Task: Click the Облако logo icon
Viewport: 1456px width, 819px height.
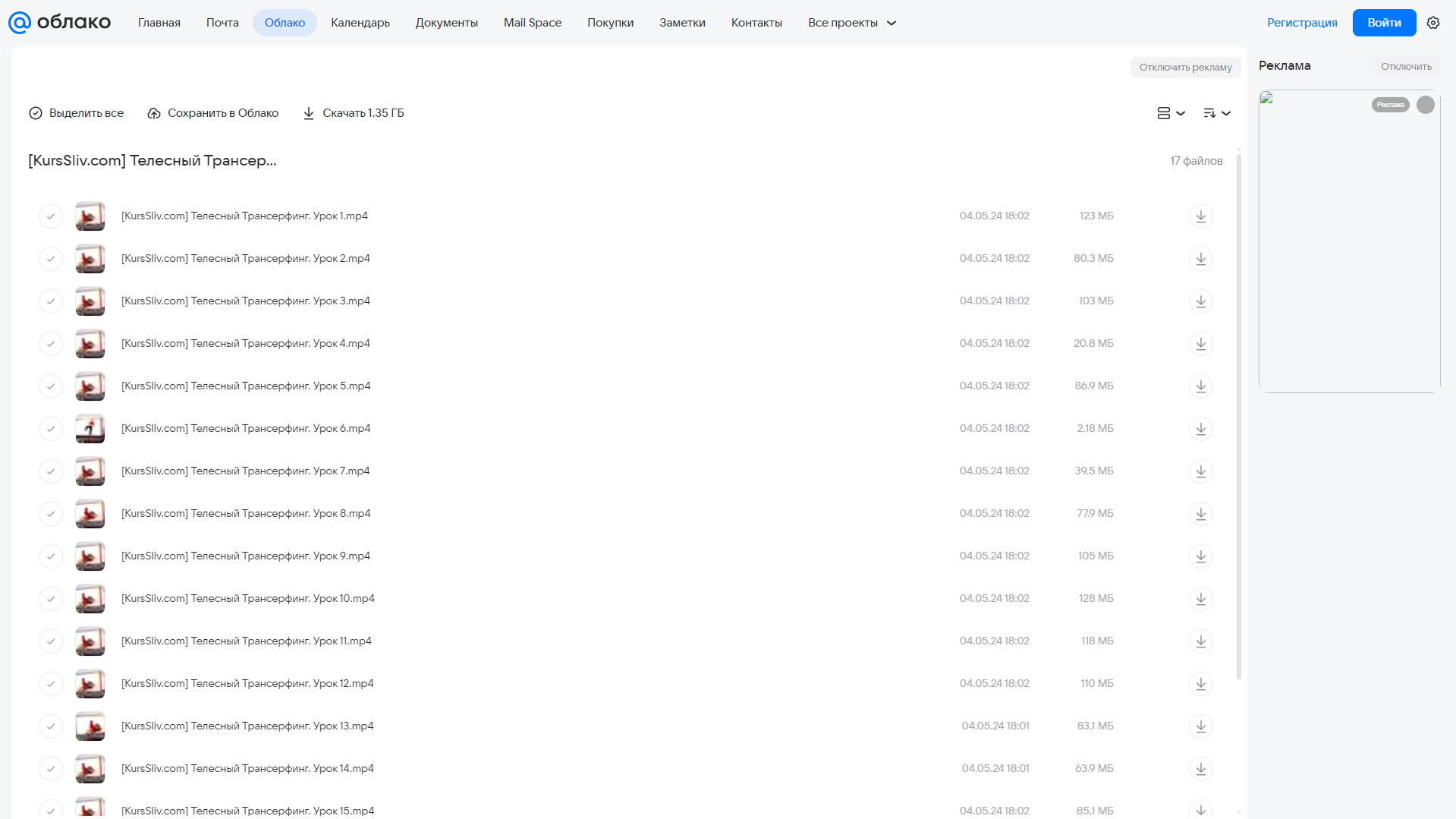Action: coord(20,23)
